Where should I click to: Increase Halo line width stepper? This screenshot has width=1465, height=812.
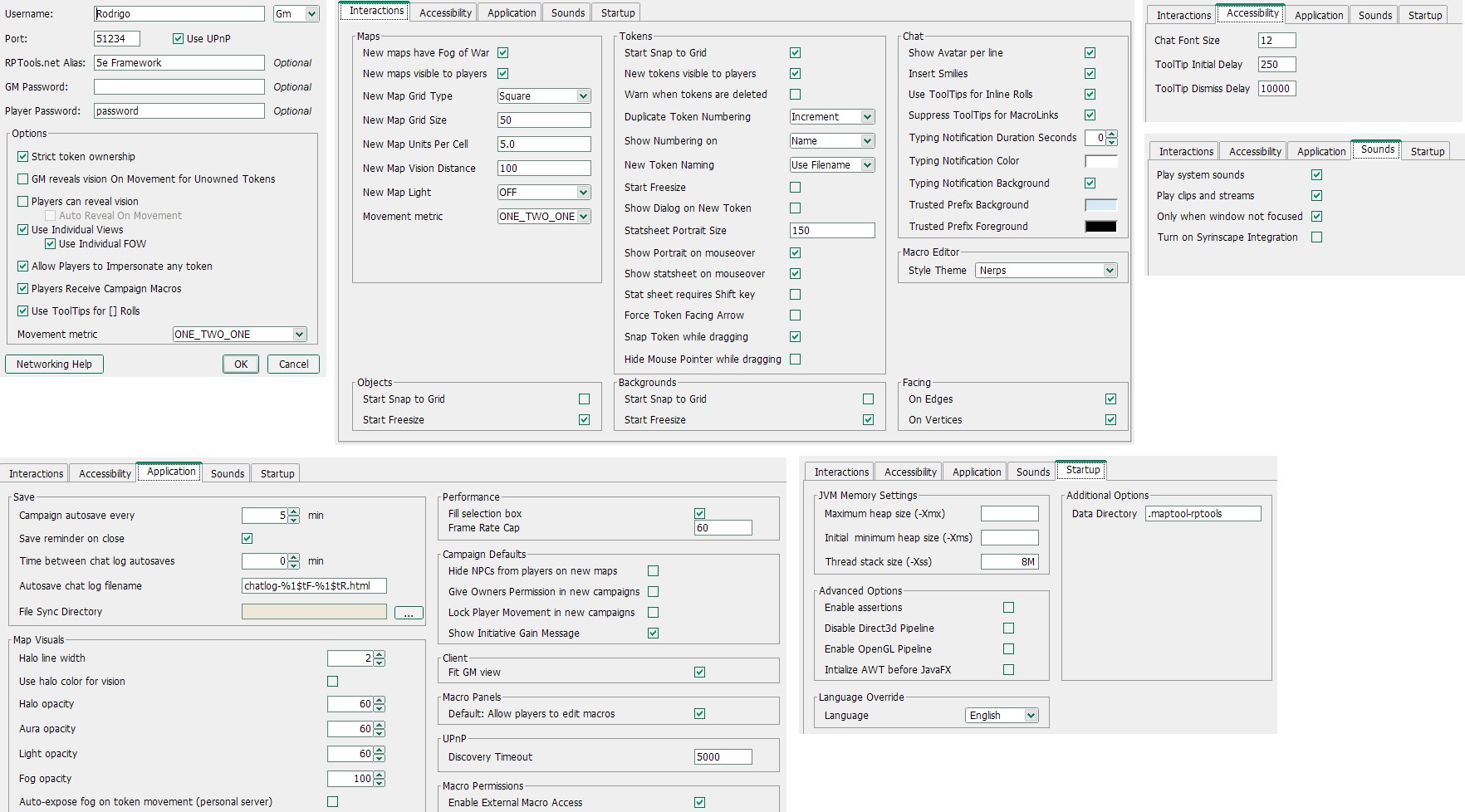[x=380, y=655]
